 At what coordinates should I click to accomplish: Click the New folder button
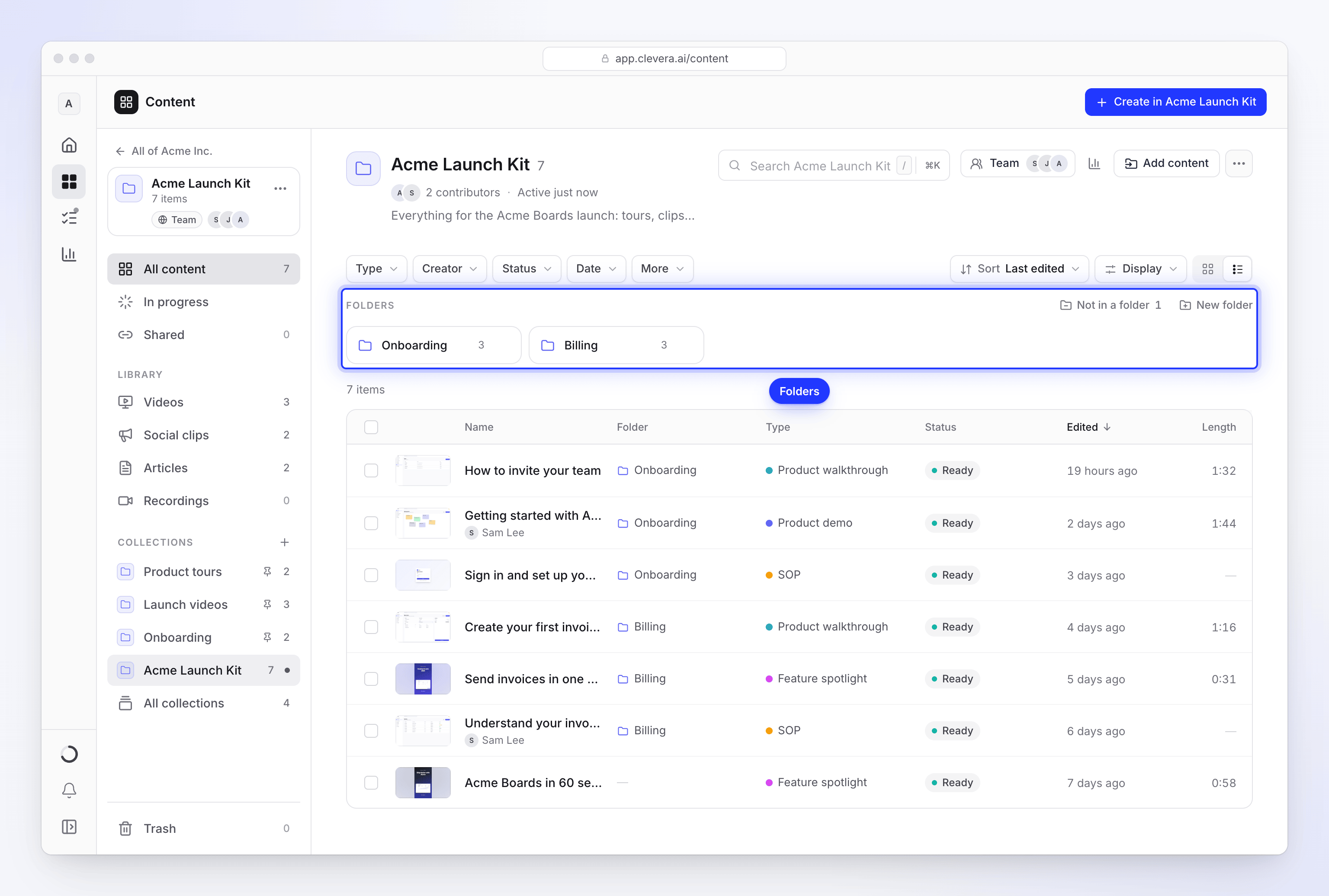(x=1216, y=305)
